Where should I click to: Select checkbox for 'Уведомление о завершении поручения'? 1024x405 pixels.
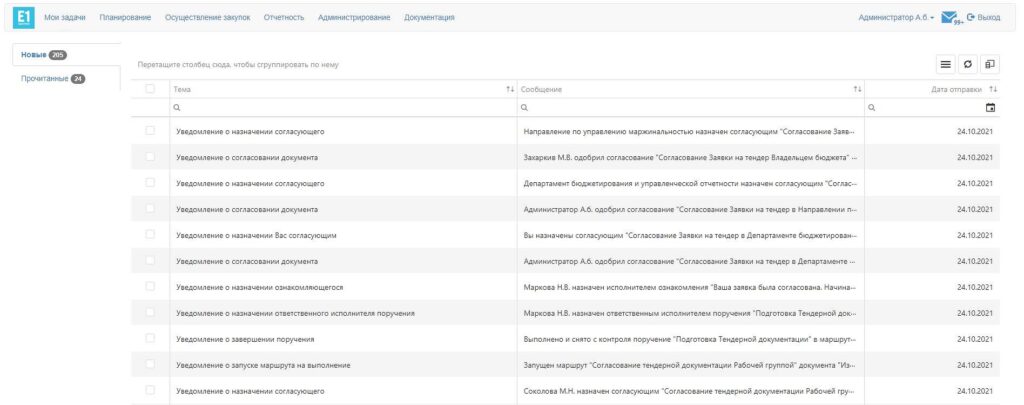pyautogui.click(x=150, y=339)
